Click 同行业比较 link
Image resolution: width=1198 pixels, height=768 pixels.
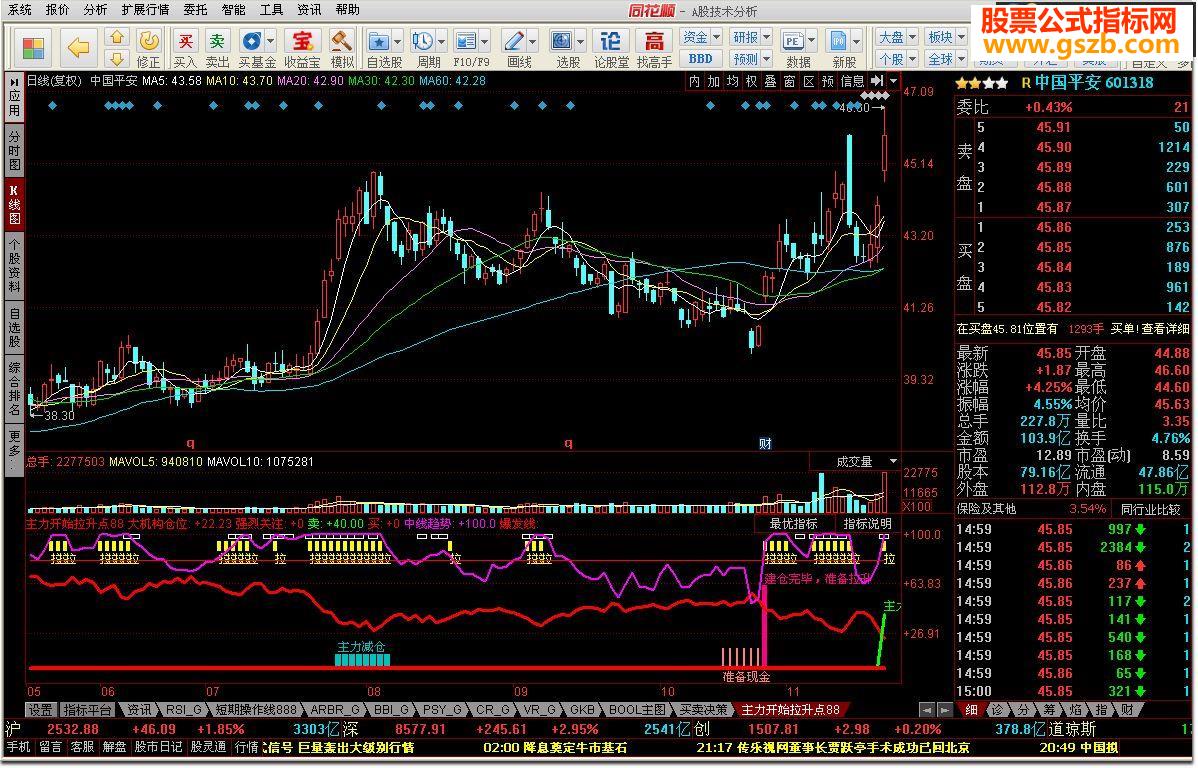point(1151,509)
